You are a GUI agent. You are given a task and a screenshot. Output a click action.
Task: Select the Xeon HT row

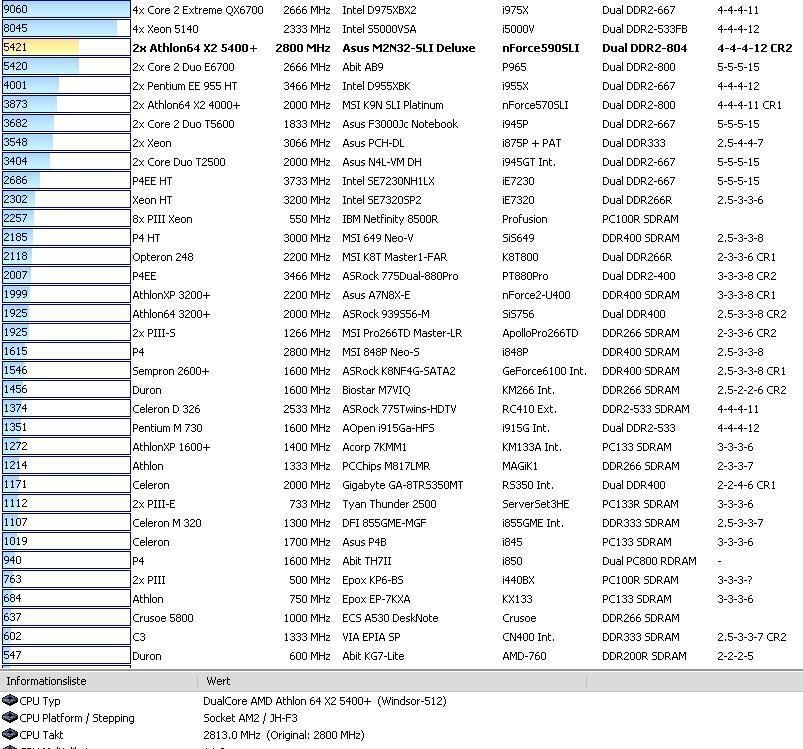[402, 200]
